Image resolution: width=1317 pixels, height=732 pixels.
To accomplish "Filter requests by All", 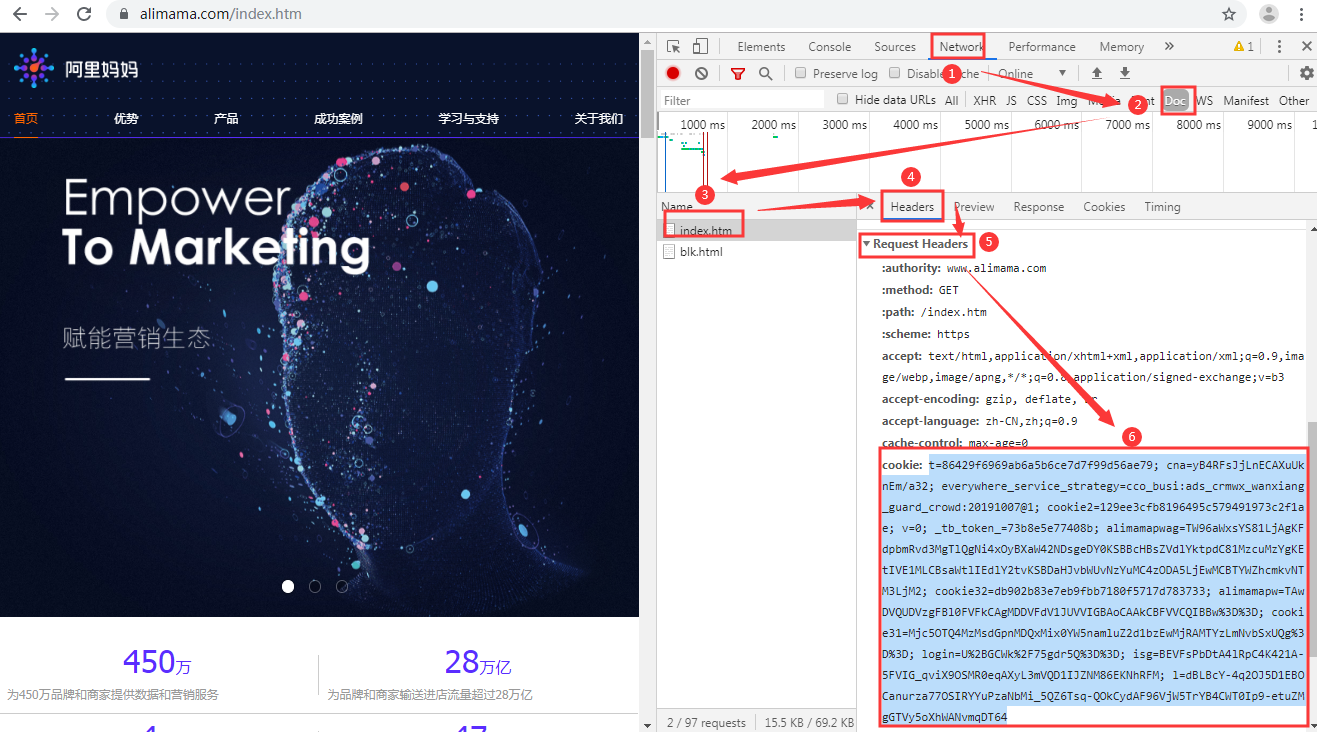I will point(951,100).
